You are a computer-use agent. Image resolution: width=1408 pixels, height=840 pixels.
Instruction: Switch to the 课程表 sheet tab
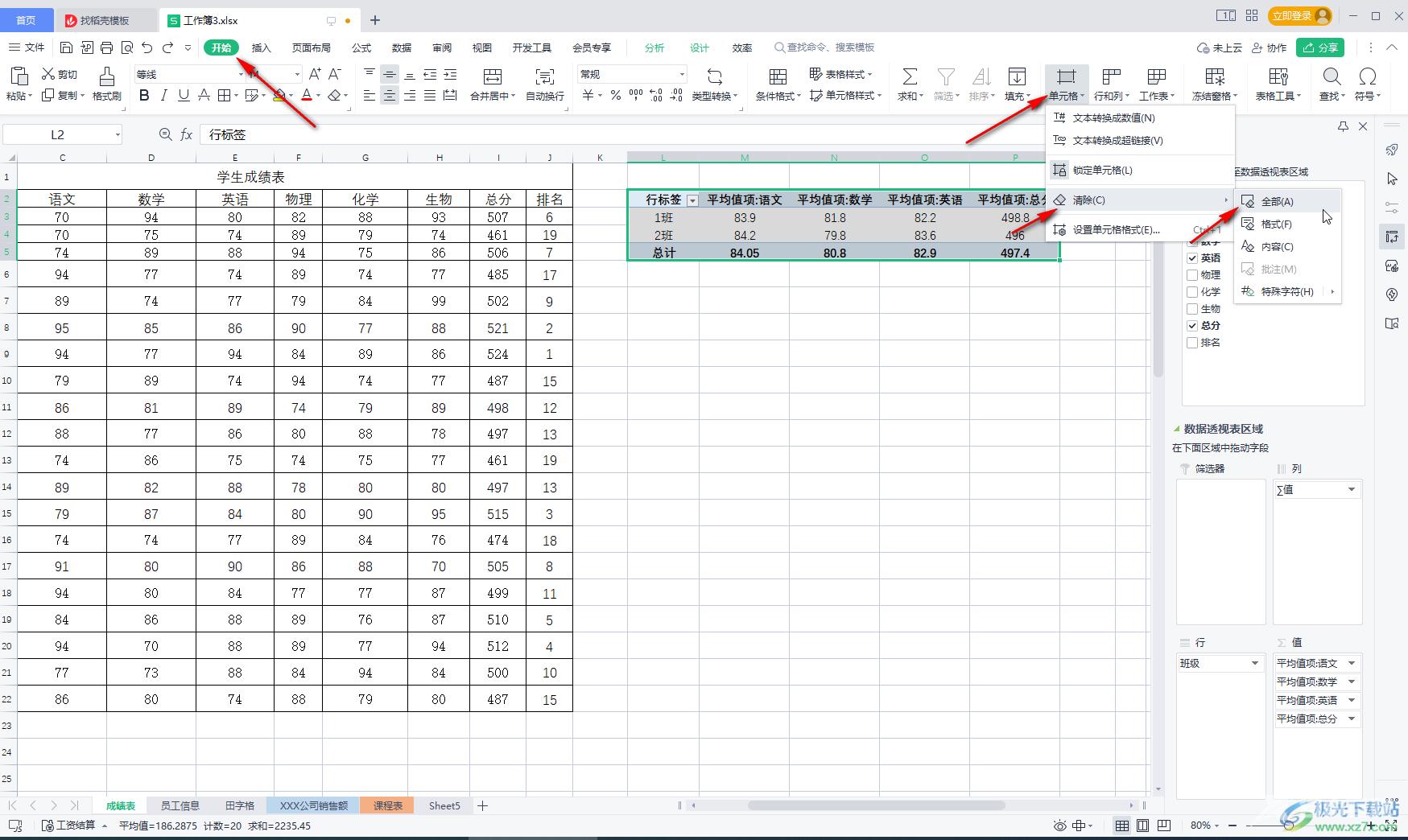[387, 805]
